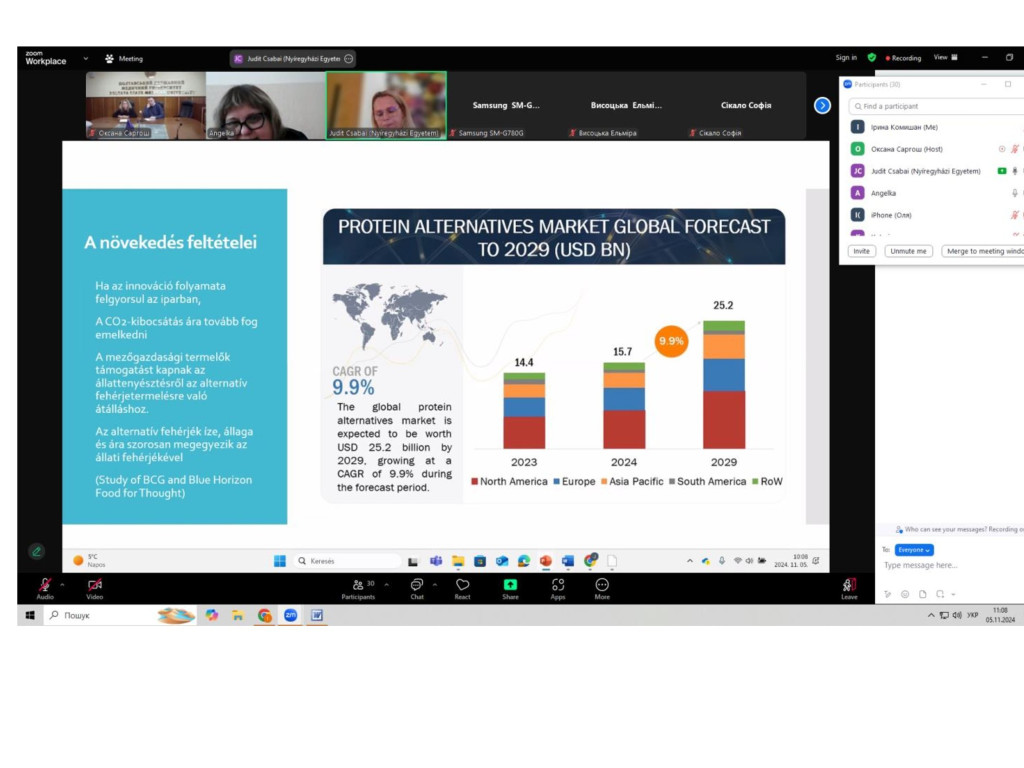Image resolution: width=1024 pixels, height=768 pixels.
Task: Click the Sign in link
Action: point(846,57)
